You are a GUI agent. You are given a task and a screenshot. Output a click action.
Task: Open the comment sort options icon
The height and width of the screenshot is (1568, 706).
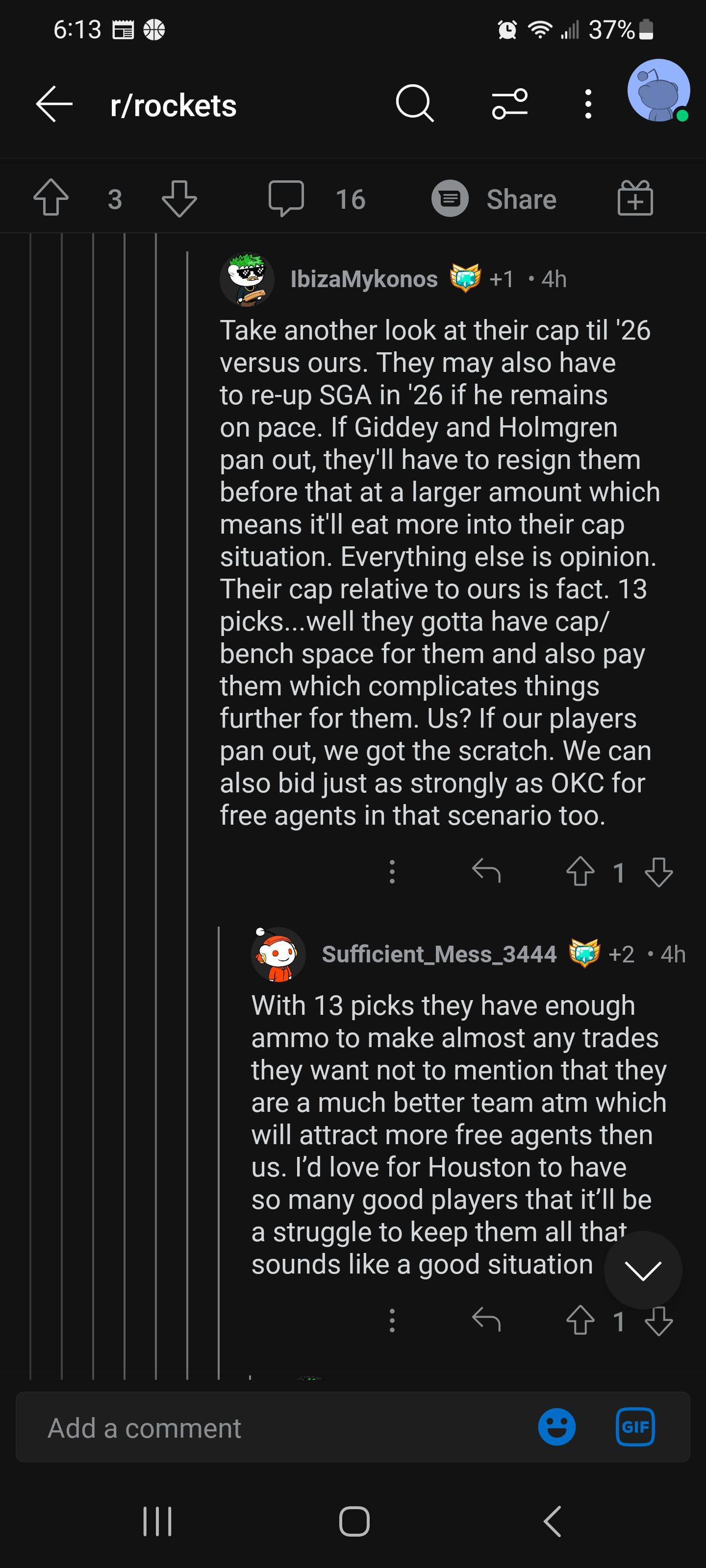tap(510, 103)
